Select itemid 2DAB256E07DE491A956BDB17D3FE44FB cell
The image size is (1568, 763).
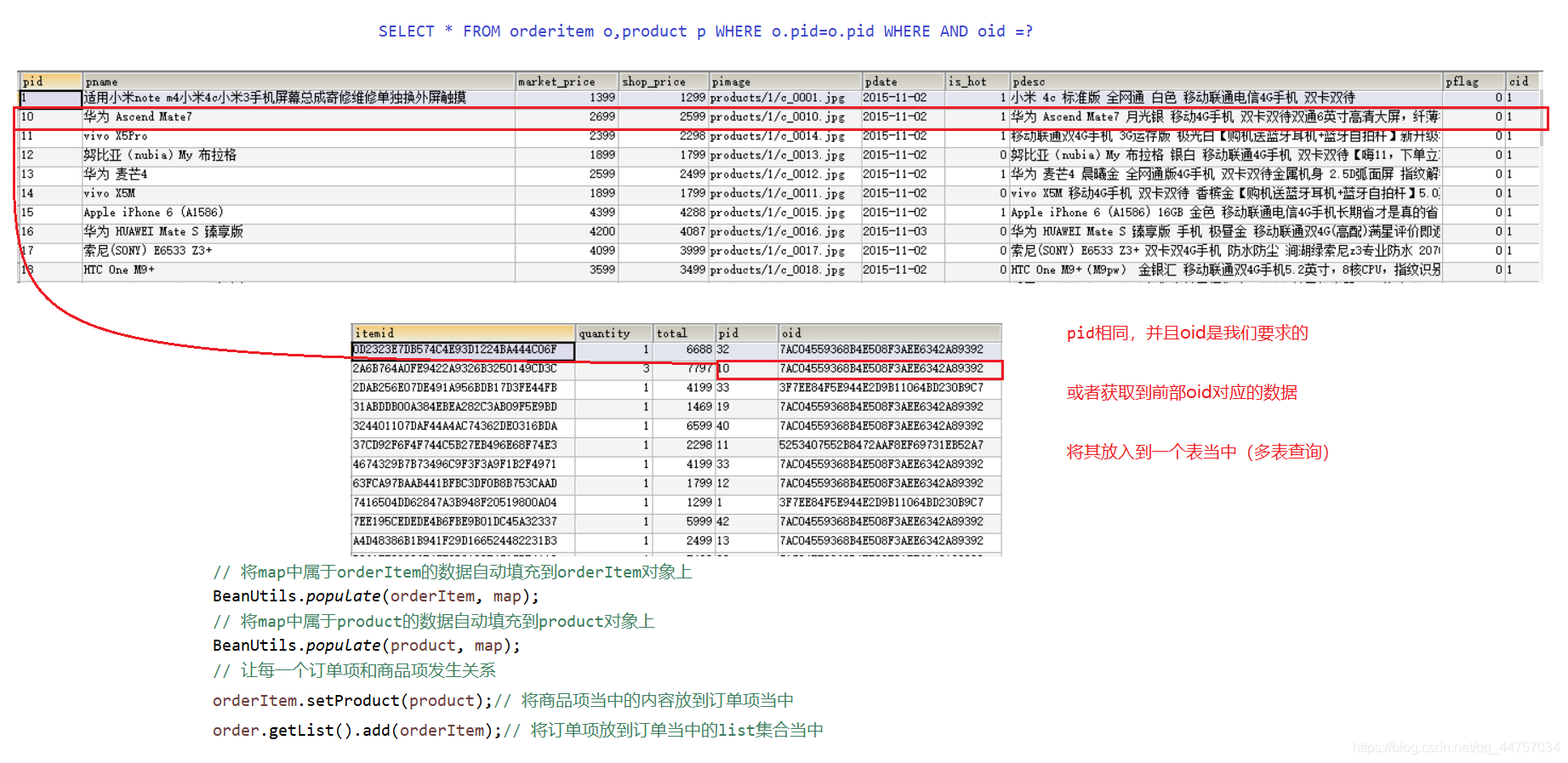tap(464, 388)
